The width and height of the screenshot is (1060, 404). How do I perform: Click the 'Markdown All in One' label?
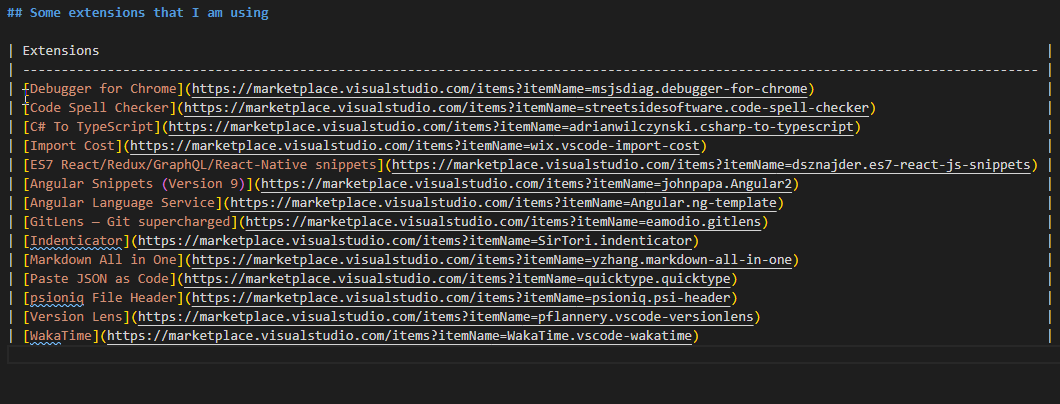pos(103,259)
